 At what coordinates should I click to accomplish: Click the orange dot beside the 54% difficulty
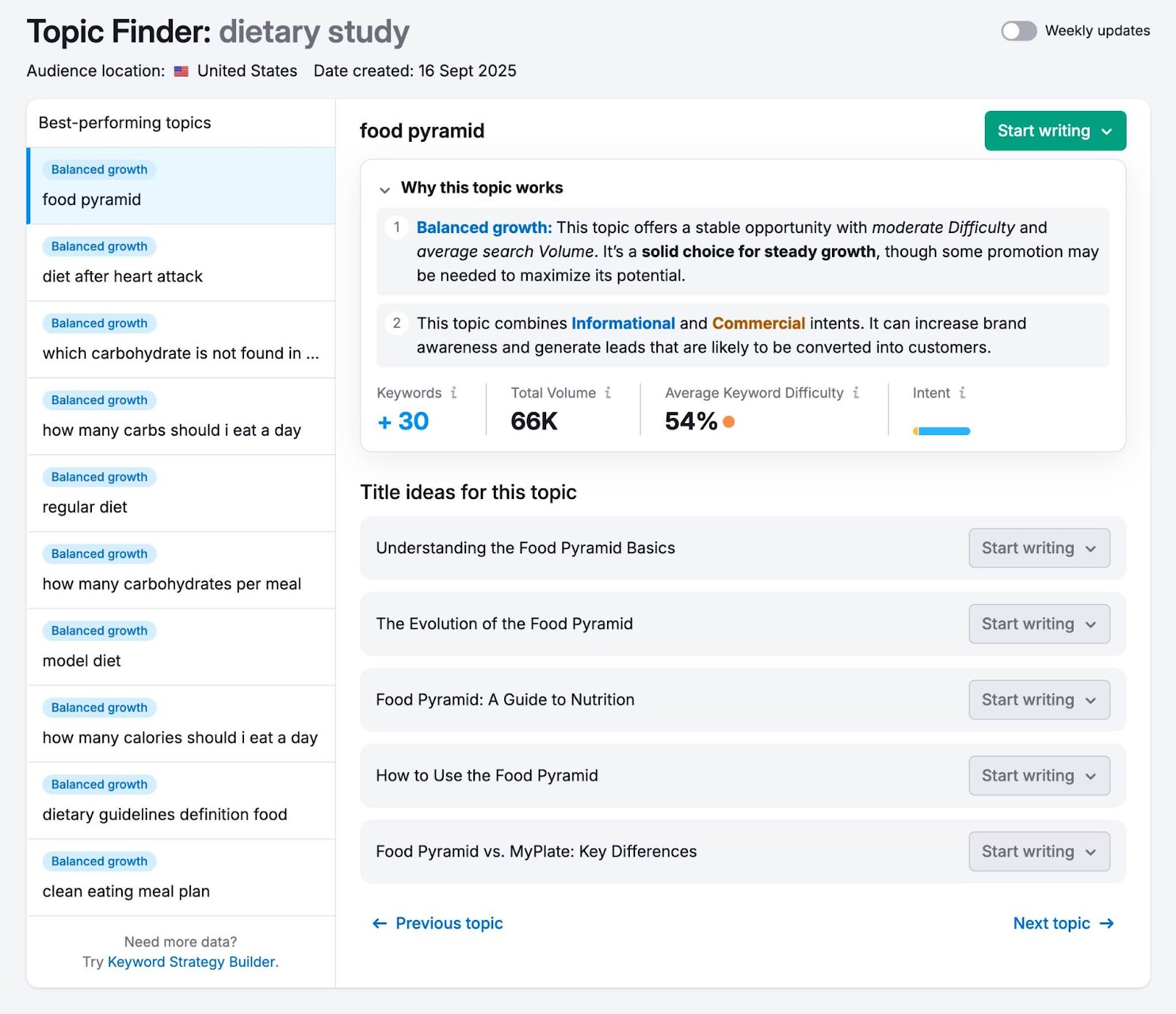point(728,422)
